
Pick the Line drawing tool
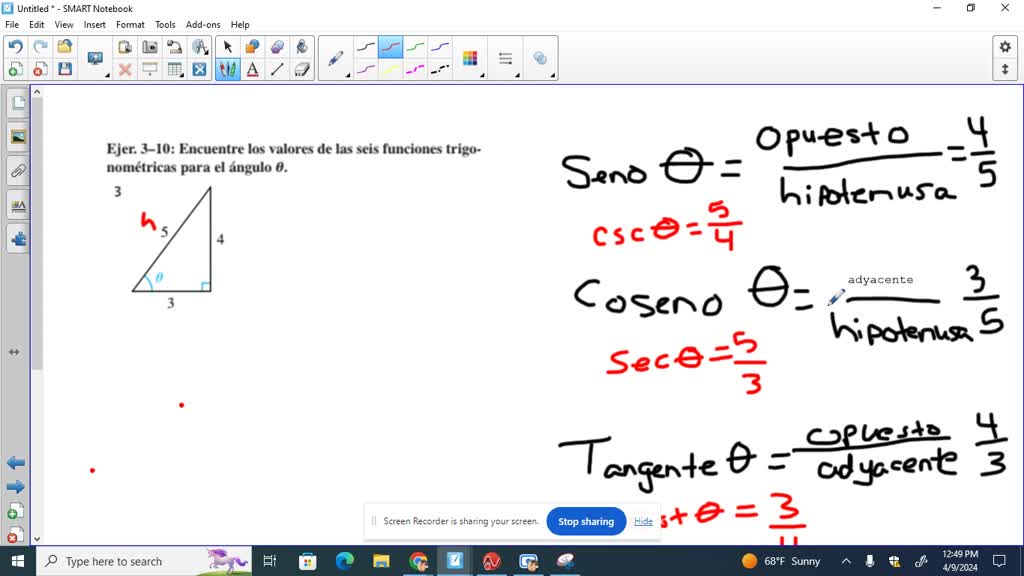coord(278,69)
